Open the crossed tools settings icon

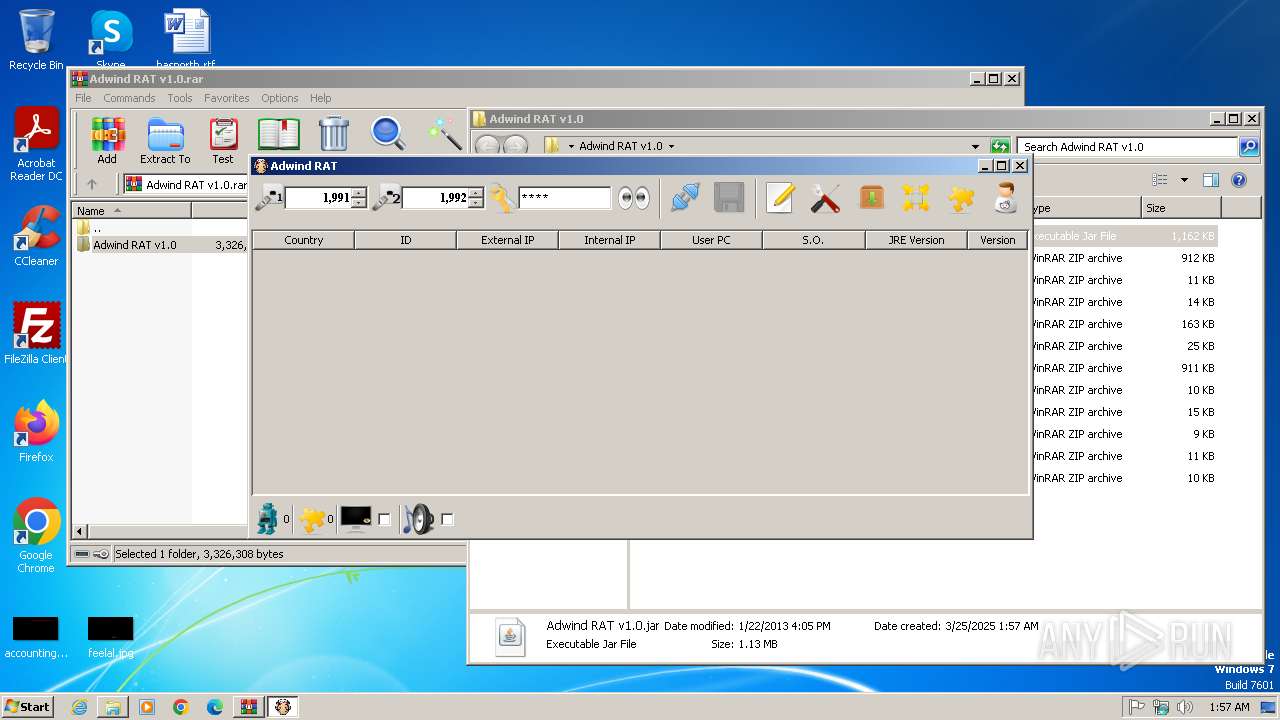click(x=825, y=197)
